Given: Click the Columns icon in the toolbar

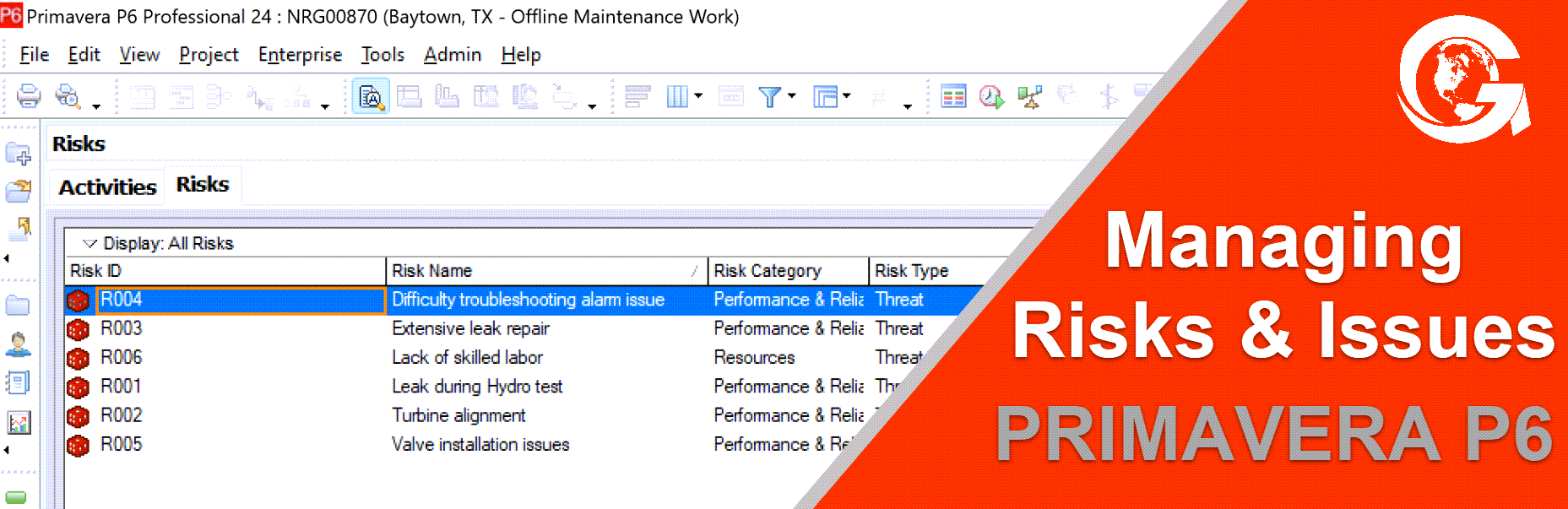Looking at the screenshot, I should [677, 96].
